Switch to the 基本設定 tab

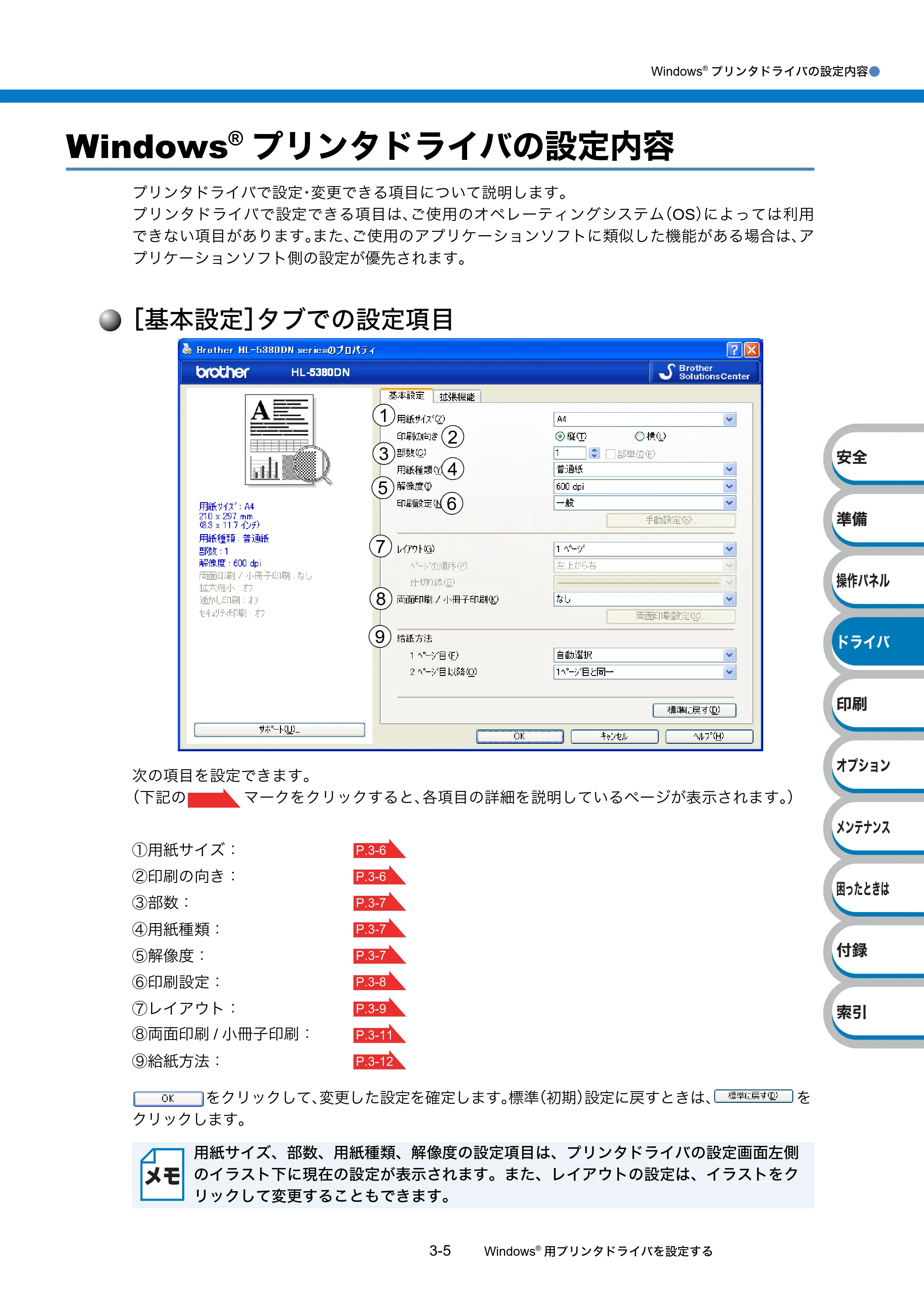pyautogui.click(x=406, y=395)
